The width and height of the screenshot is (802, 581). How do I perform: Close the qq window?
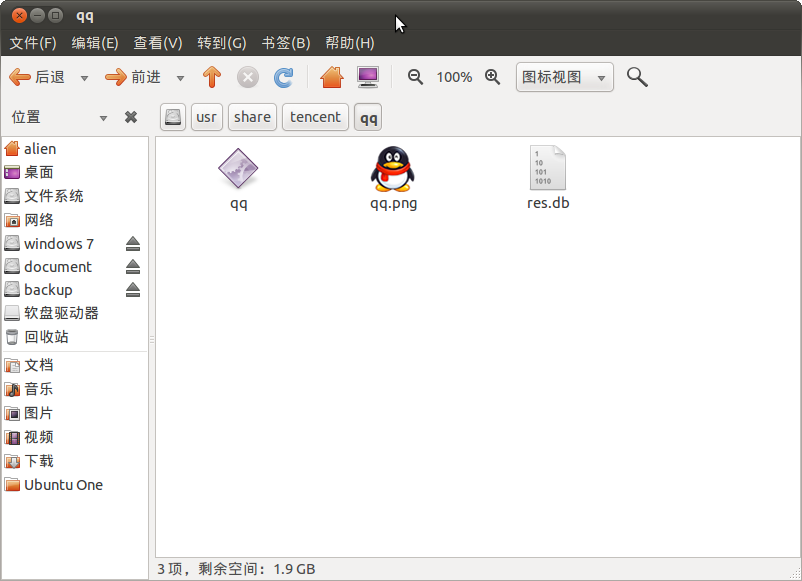coord(19,16)
